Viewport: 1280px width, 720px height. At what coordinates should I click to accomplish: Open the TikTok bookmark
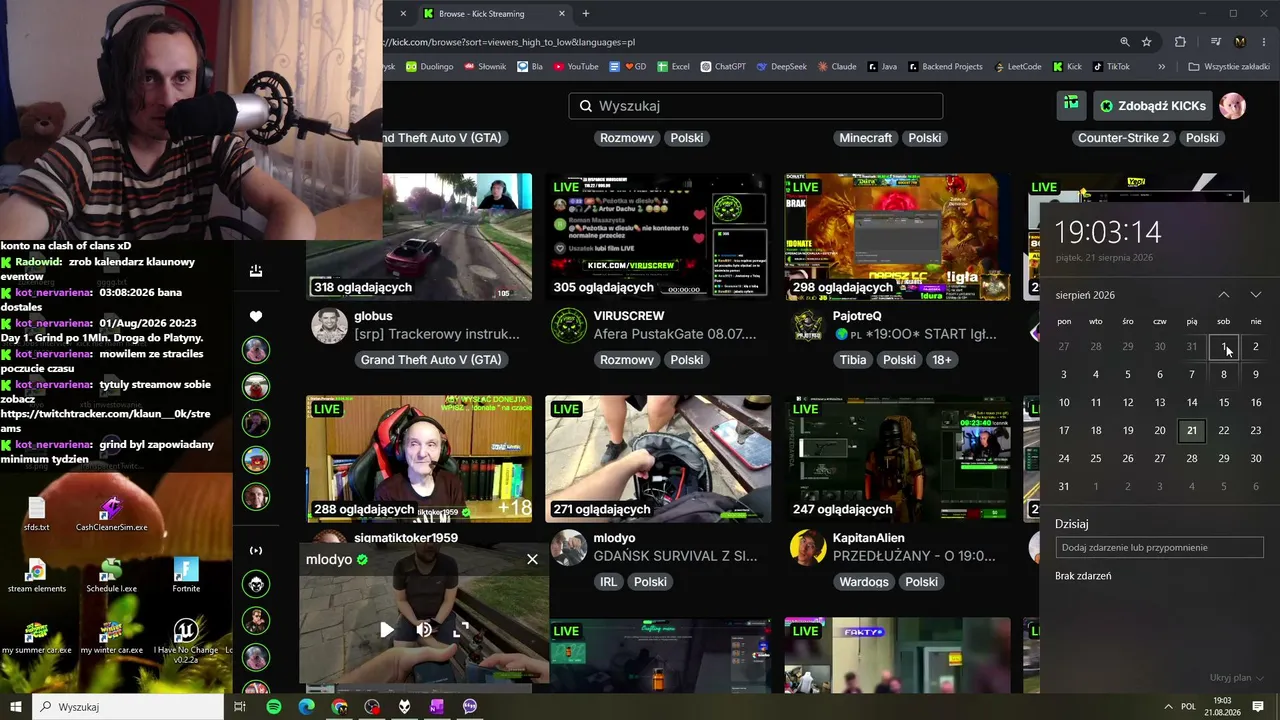click(1111, 67)
